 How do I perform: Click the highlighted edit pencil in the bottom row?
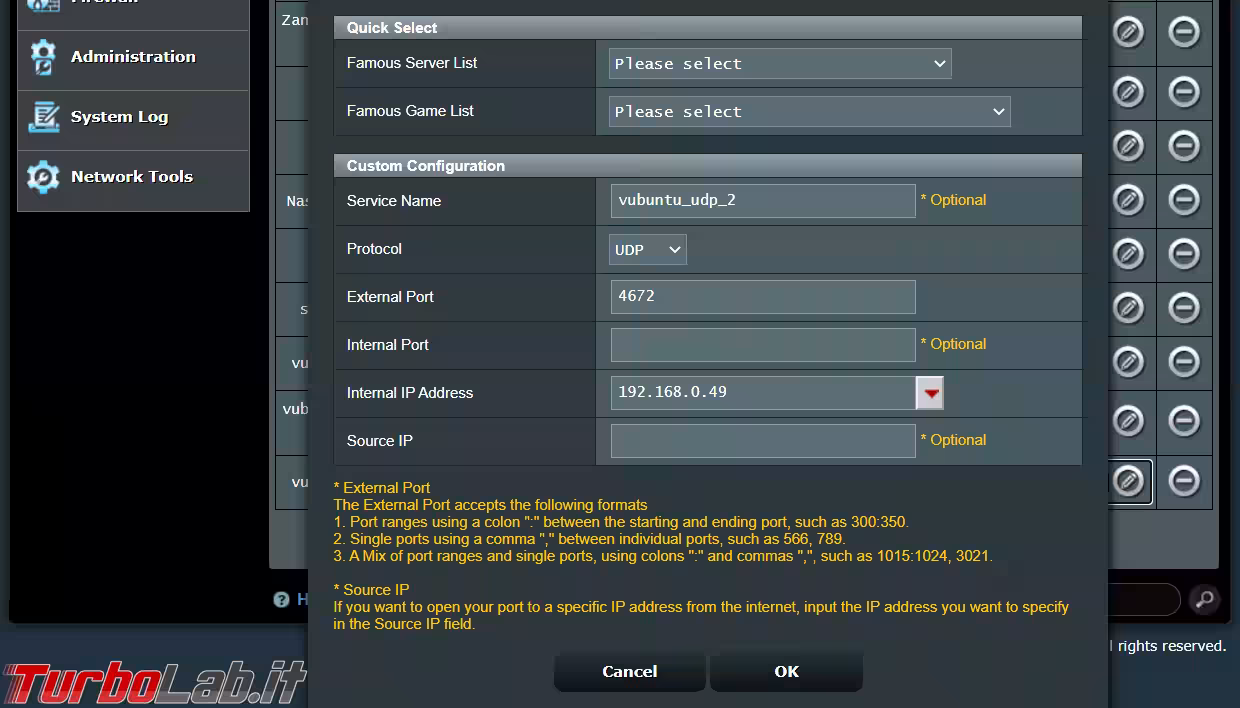coord(1128,482)
